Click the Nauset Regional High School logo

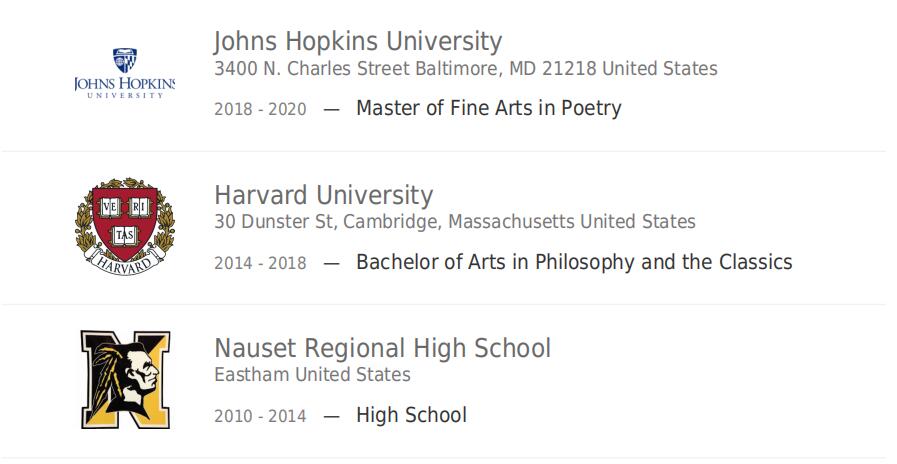coord(125,379)
